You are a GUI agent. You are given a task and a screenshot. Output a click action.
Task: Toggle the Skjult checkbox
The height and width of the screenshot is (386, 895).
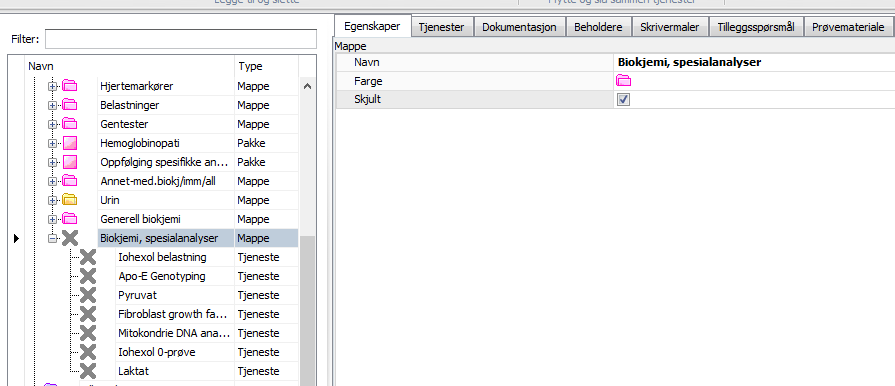(623, 99)
